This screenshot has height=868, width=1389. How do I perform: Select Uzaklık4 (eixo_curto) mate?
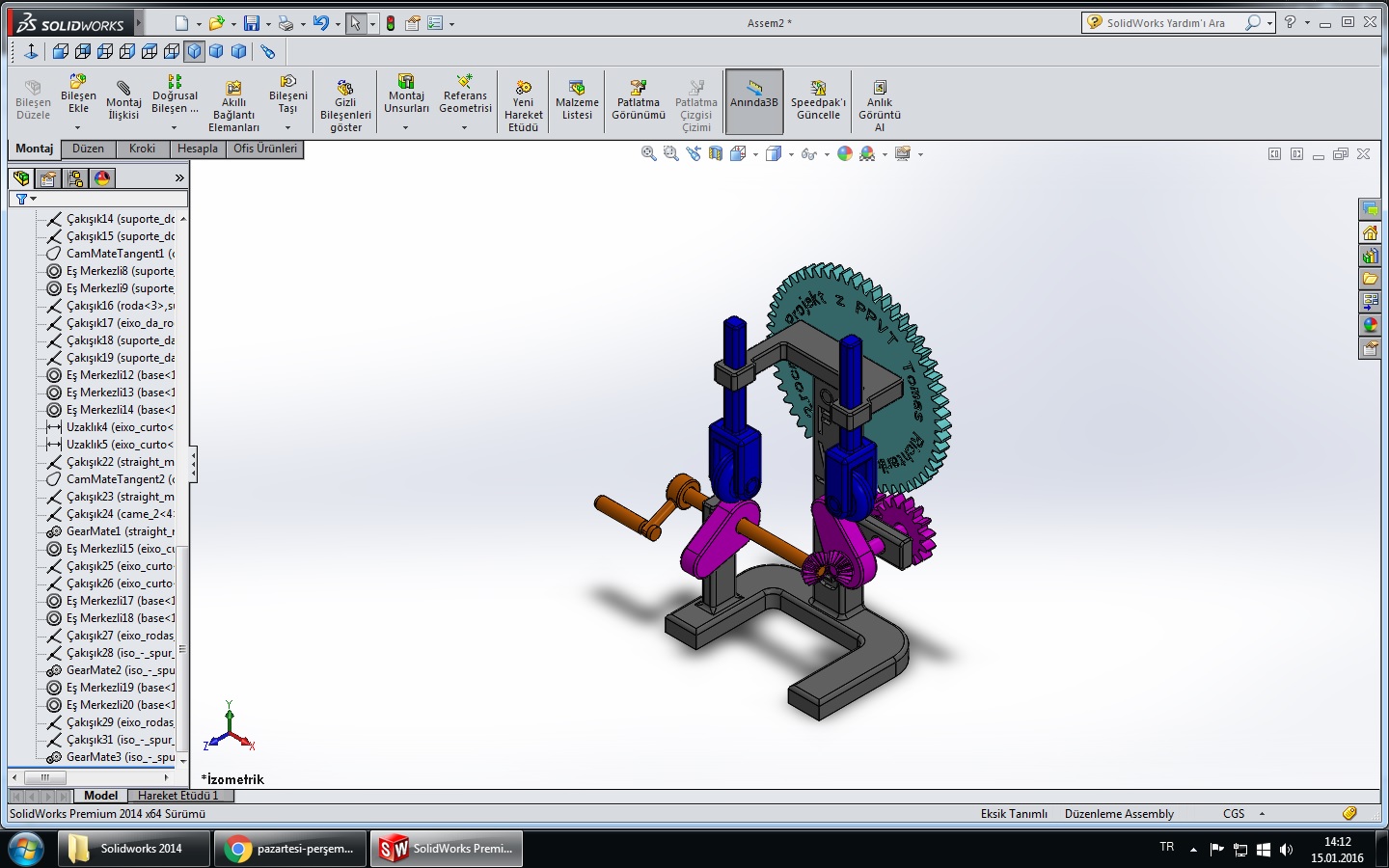(x=110, y=427)
